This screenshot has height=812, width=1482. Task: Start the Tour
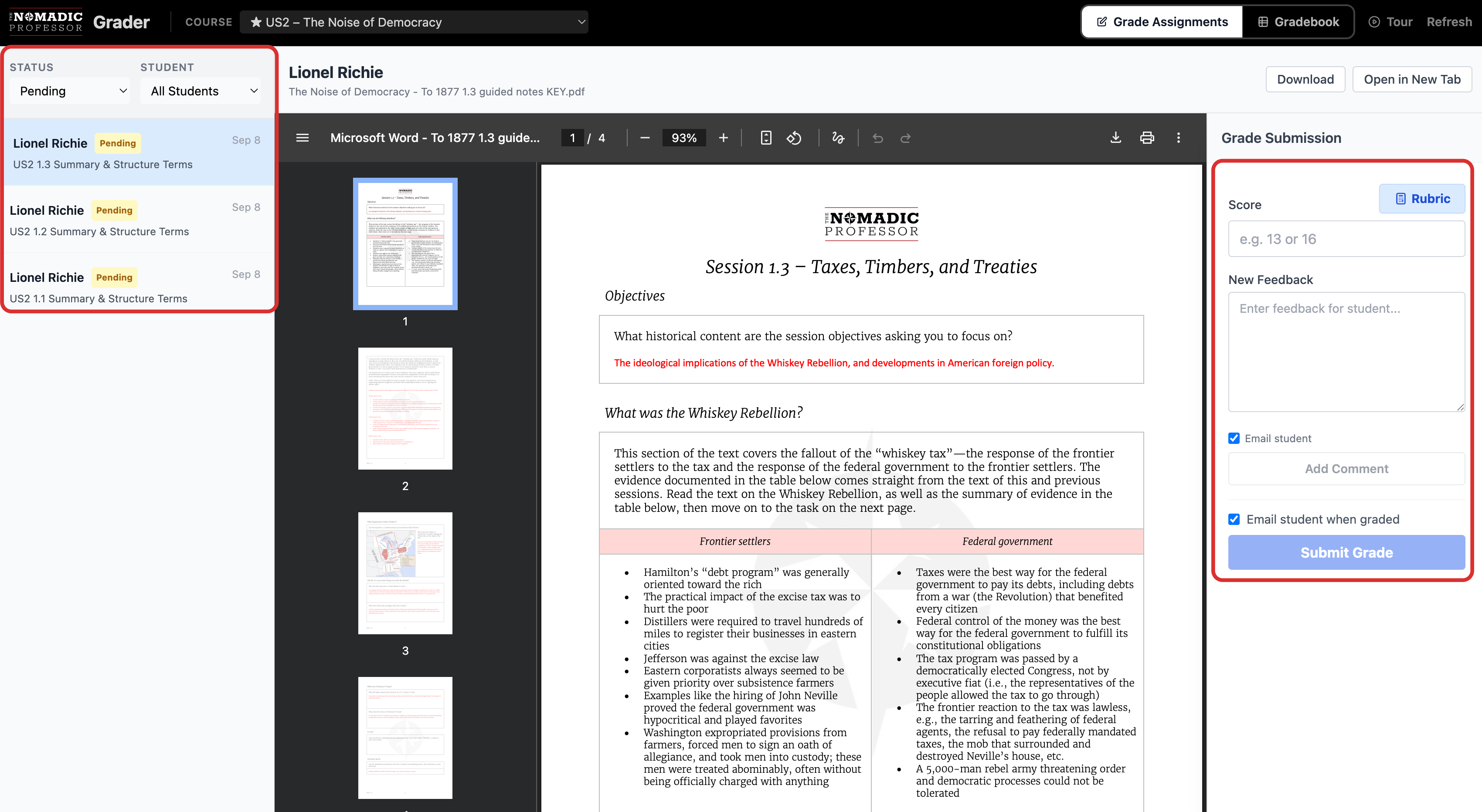pos(1390,22)
